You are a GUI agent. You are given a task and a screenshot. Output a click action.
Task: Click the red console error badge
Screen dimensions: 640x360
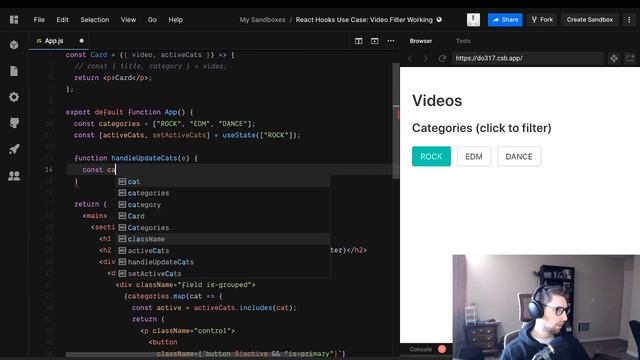442,349
